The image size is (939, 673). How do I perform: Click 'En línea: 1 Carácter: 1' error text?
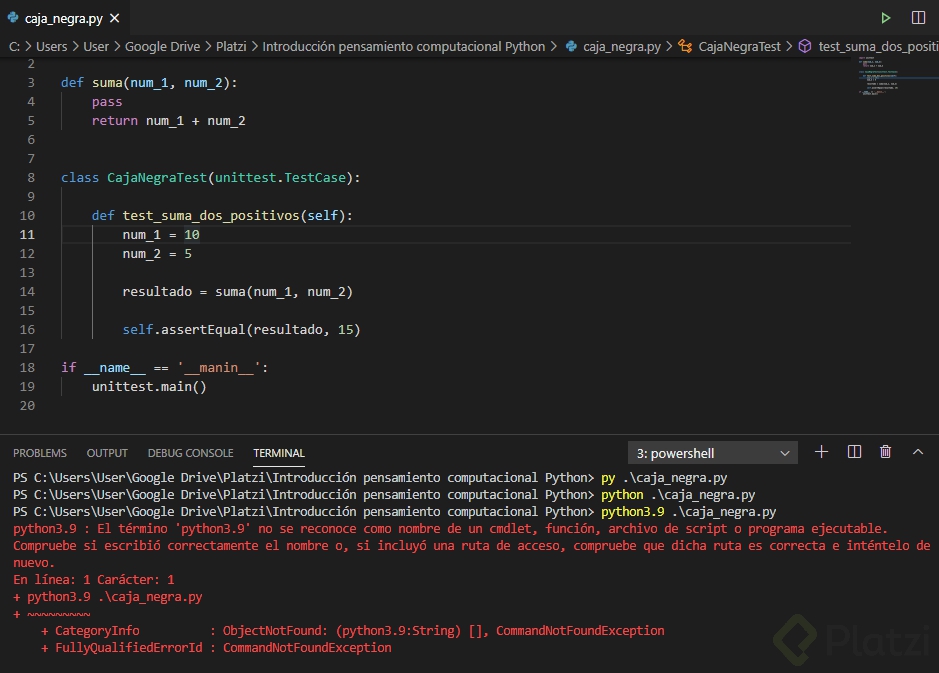click(x=94, y=580)
